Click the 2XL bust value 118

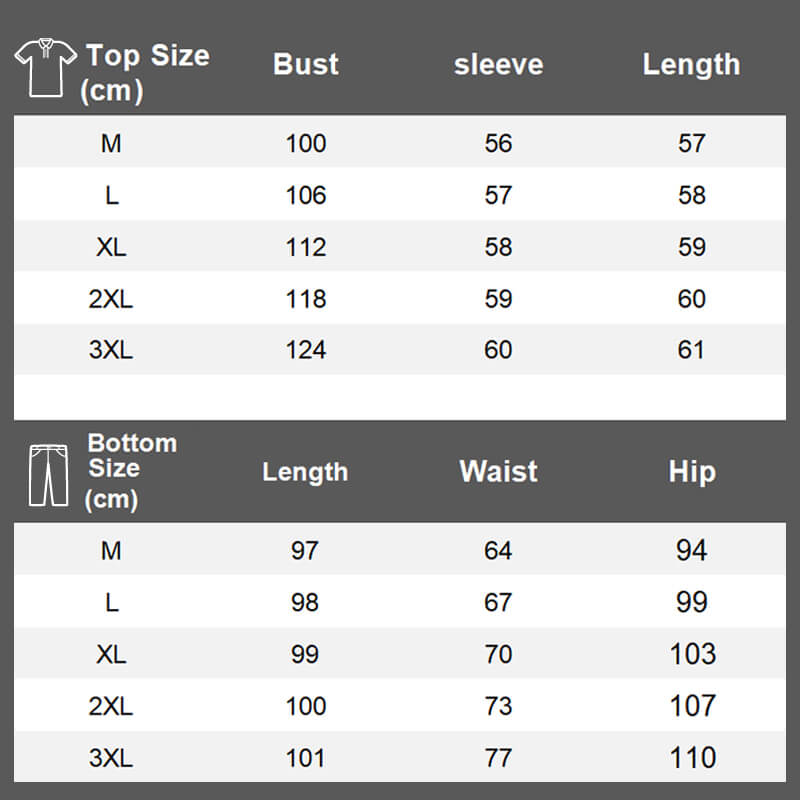(305, 299)
